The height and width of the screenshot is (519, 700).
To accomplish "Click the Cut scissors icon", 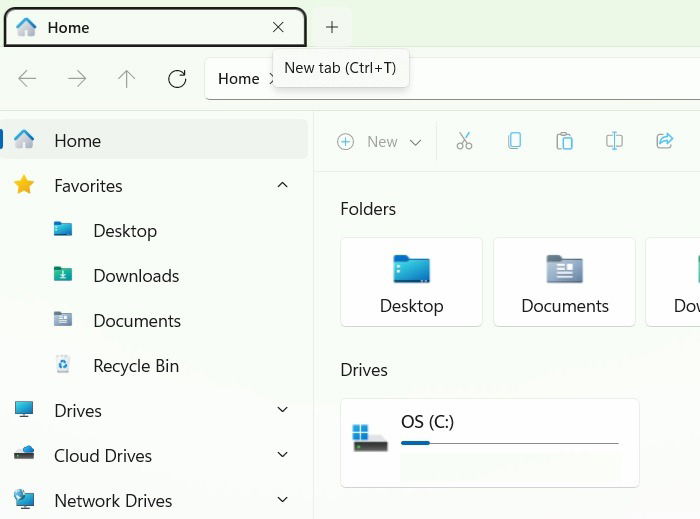I will coord(464,141).
